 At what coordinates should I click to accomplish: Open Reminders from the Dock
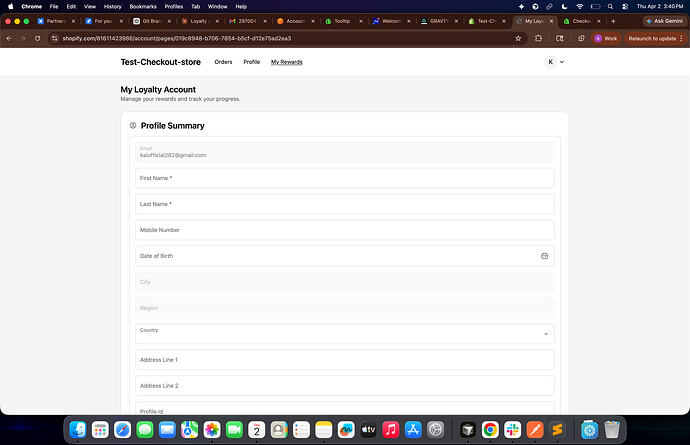click(301, 430)
